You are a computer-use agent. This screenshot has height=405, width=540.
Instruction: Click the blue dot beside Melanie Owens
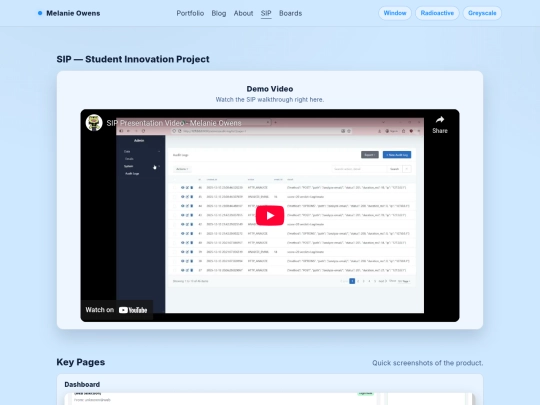coord(40,13)
